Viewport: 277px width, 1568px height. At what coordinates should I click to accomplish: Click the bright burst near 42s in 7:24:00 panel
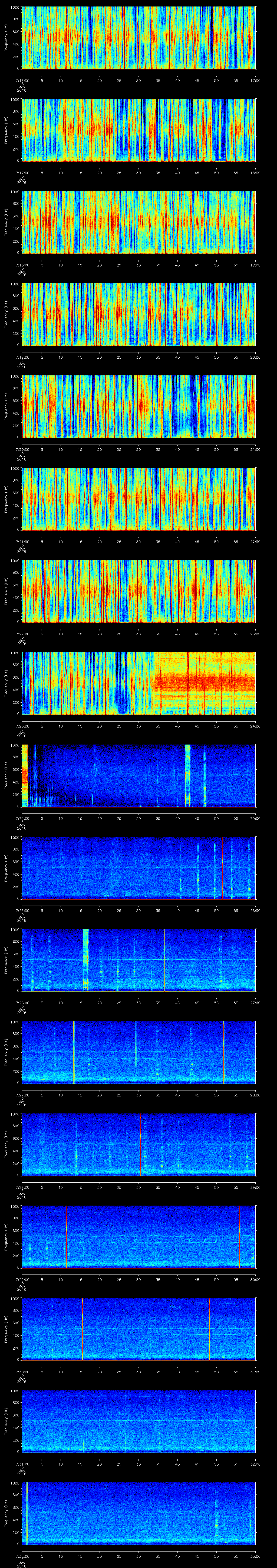[x=187, y=775]
